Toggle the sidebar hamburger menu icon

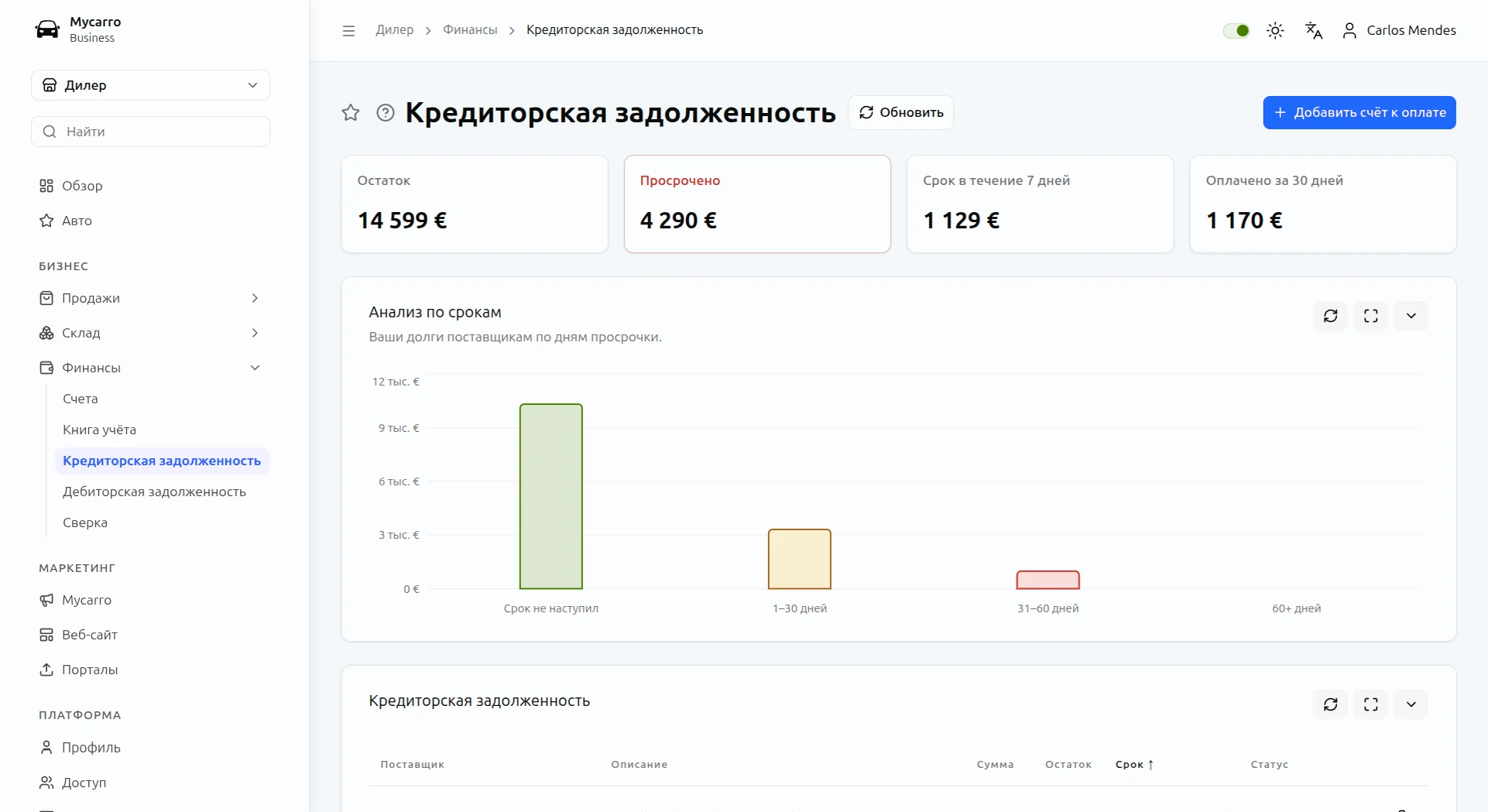click(x=348, y=30)
